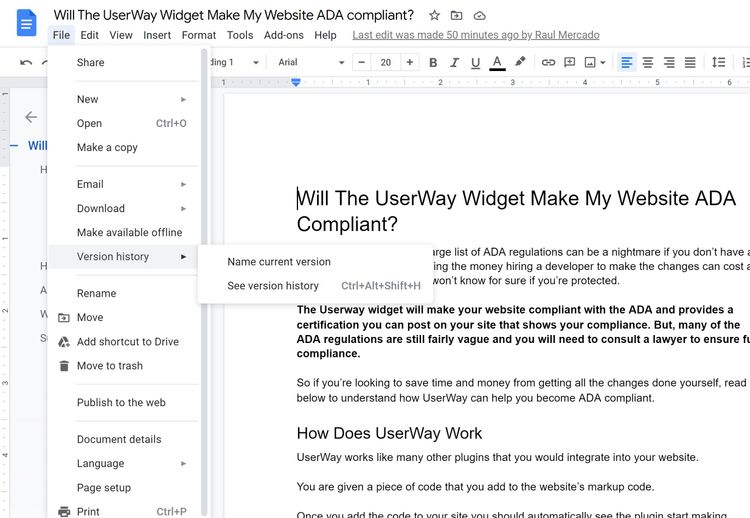Click the undo arrow icon

click(x=26, y=62)
